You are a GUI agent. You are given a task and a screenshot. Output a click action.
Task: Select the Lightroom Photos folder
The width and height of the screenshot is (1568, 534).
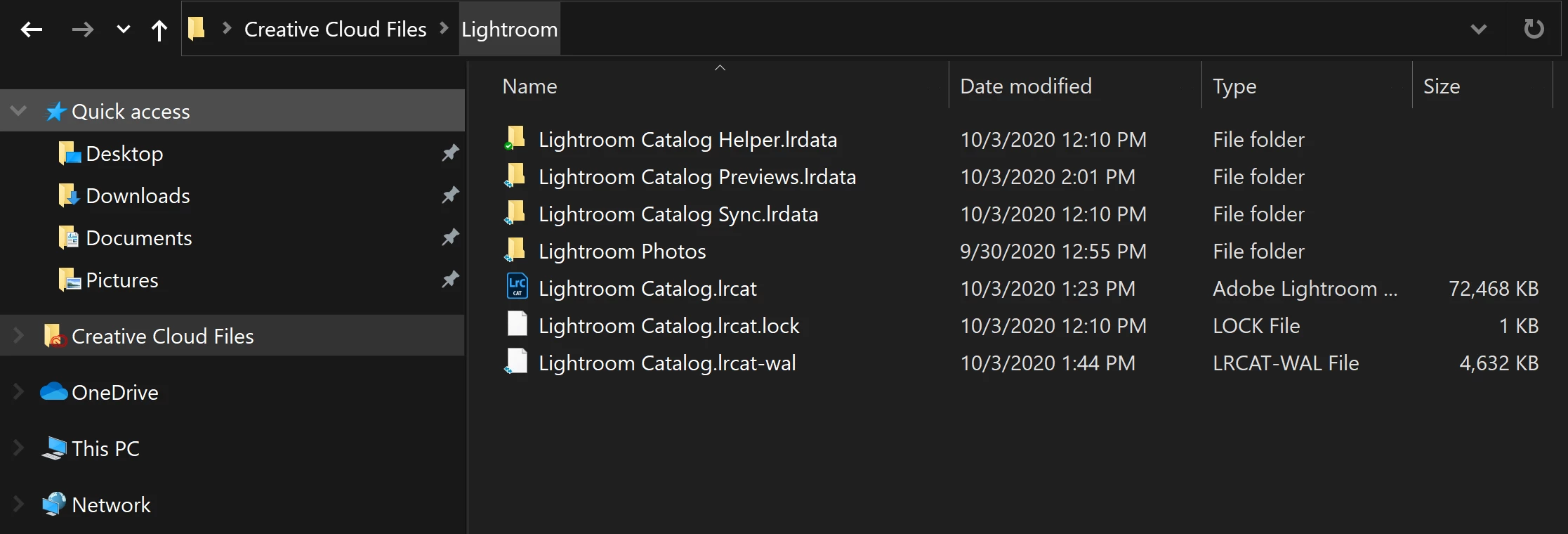(622, 252)
